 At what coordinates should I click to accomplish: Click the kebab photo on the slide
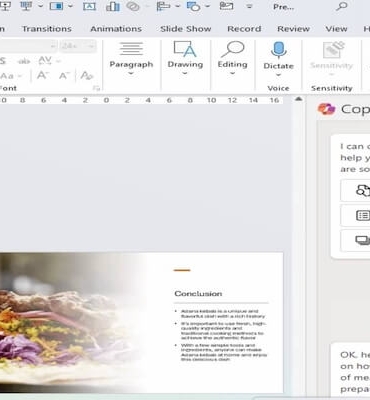(72, 322)
